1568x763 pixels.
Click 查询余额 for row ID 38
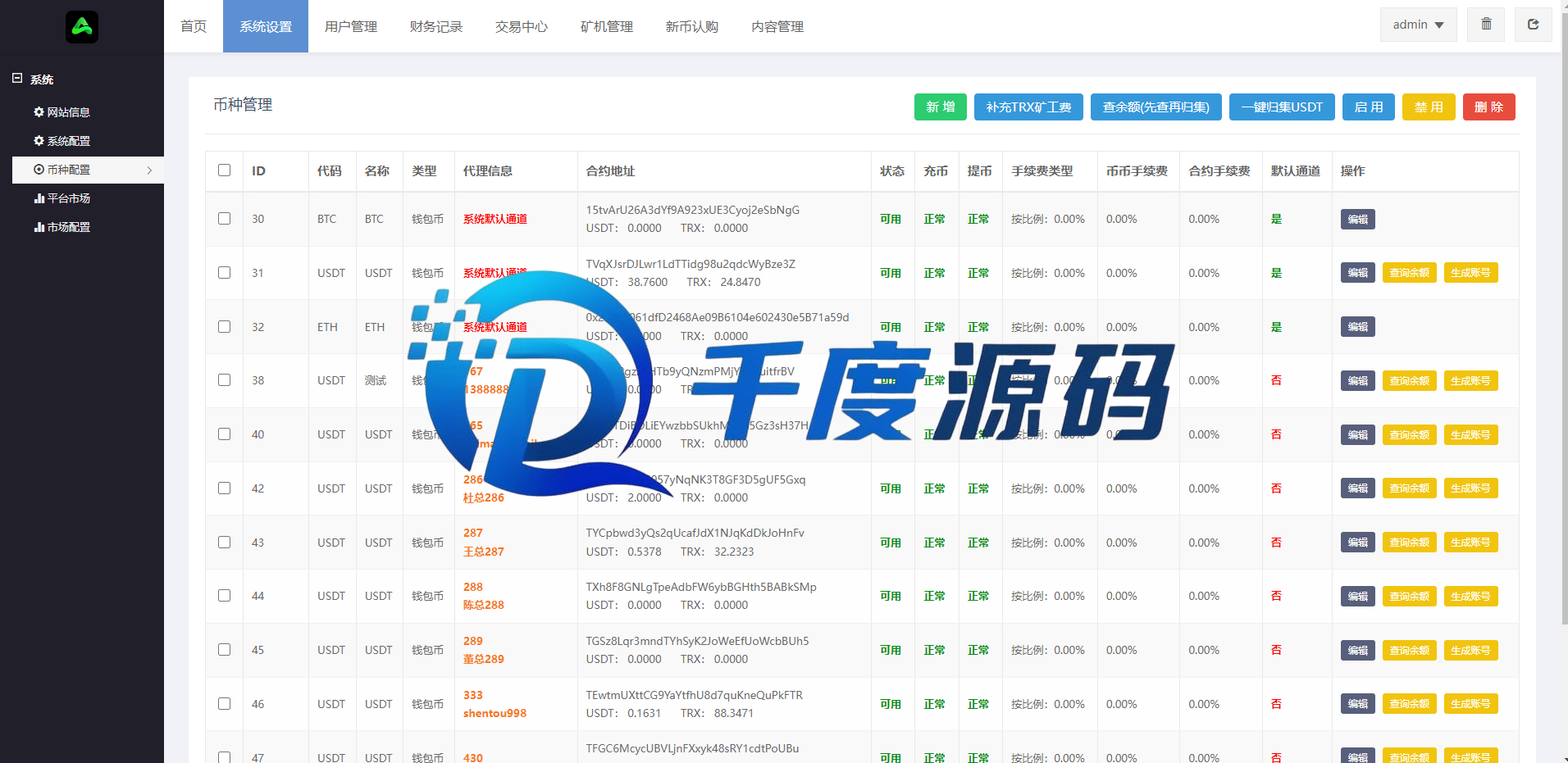pos(1409,381)
